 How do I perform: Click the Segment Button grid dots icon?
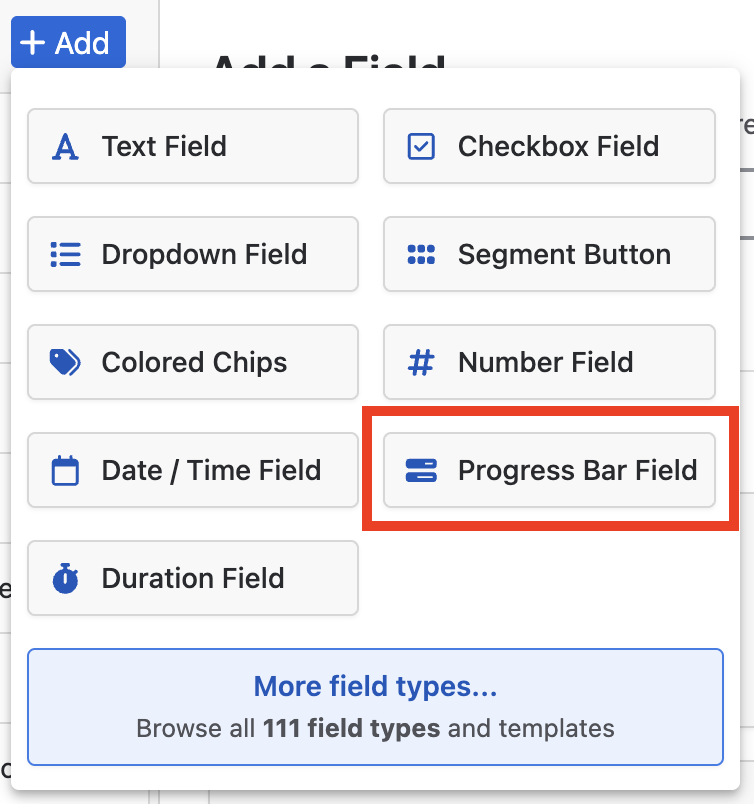(421, 254)
